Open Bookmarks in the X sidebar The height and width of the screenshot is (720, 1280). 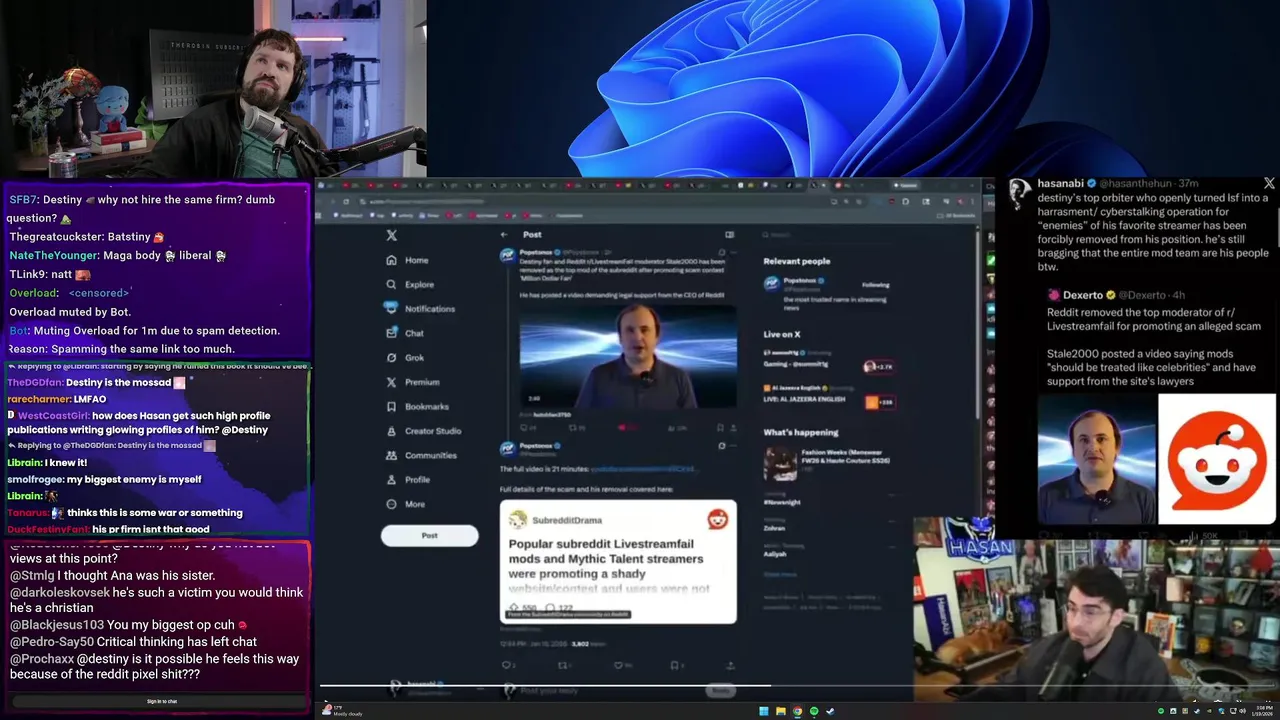416,406
